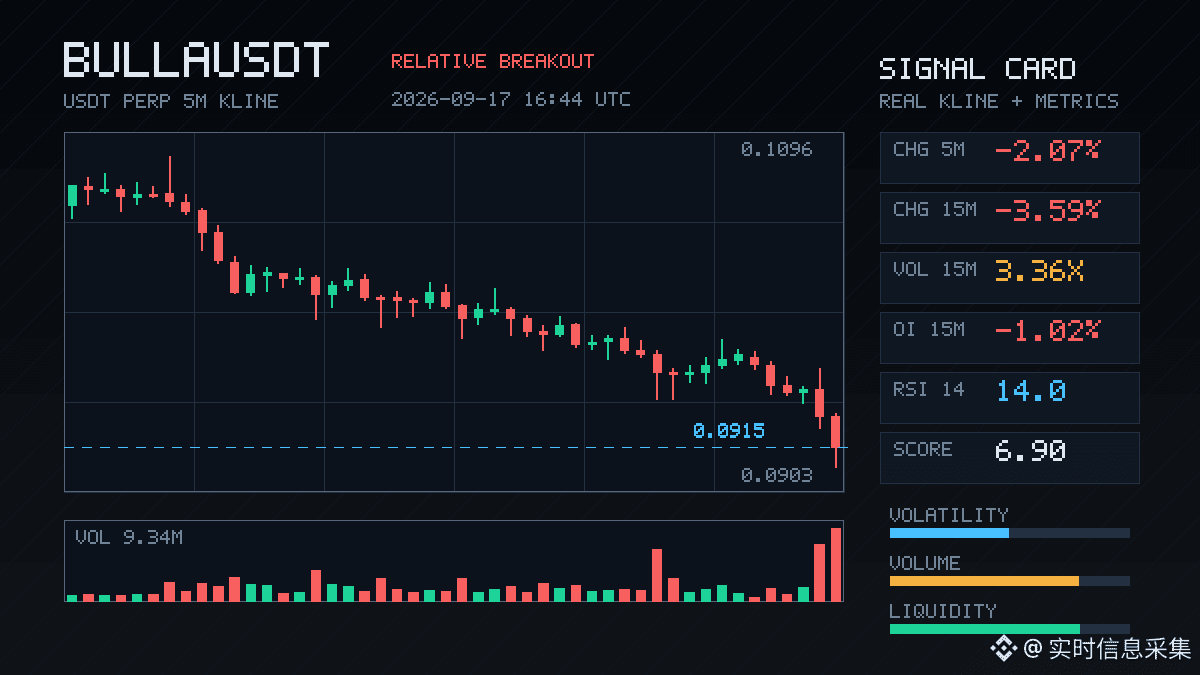Click the 0.0915 current price label

(x=728, y=431)
